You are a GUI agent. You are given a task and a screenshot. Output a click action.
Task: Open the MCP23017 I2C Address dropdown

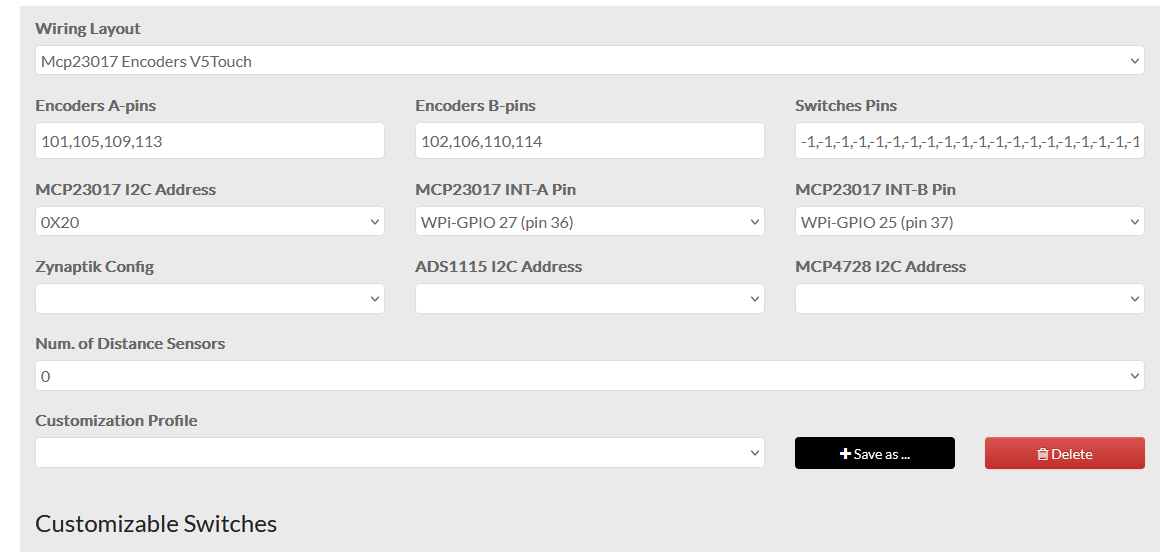point(209,222)
